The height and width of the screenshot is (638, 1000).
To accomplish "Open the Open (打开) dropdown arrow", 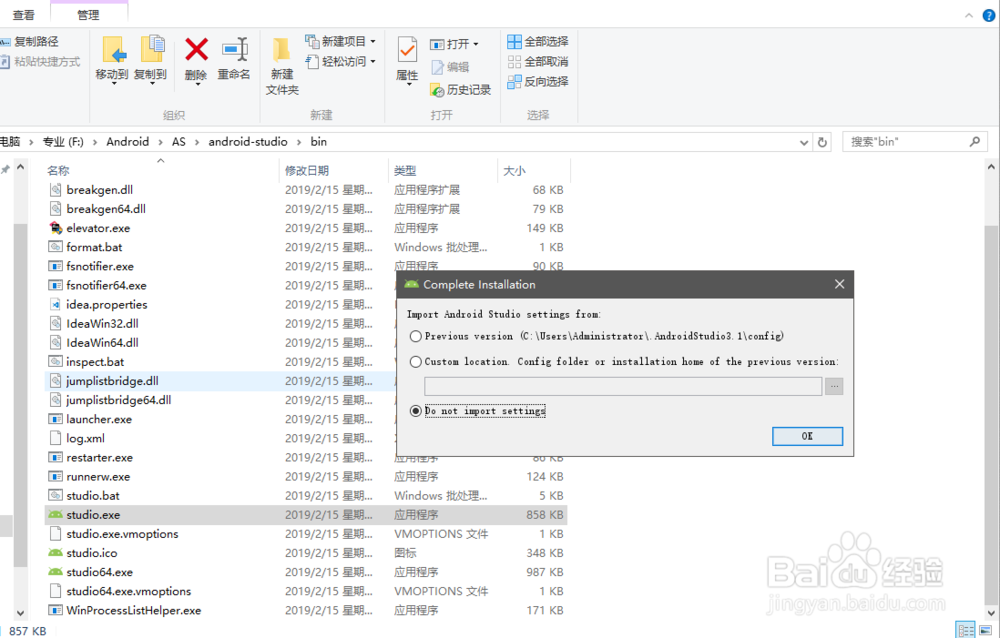I will click(476, 44).
